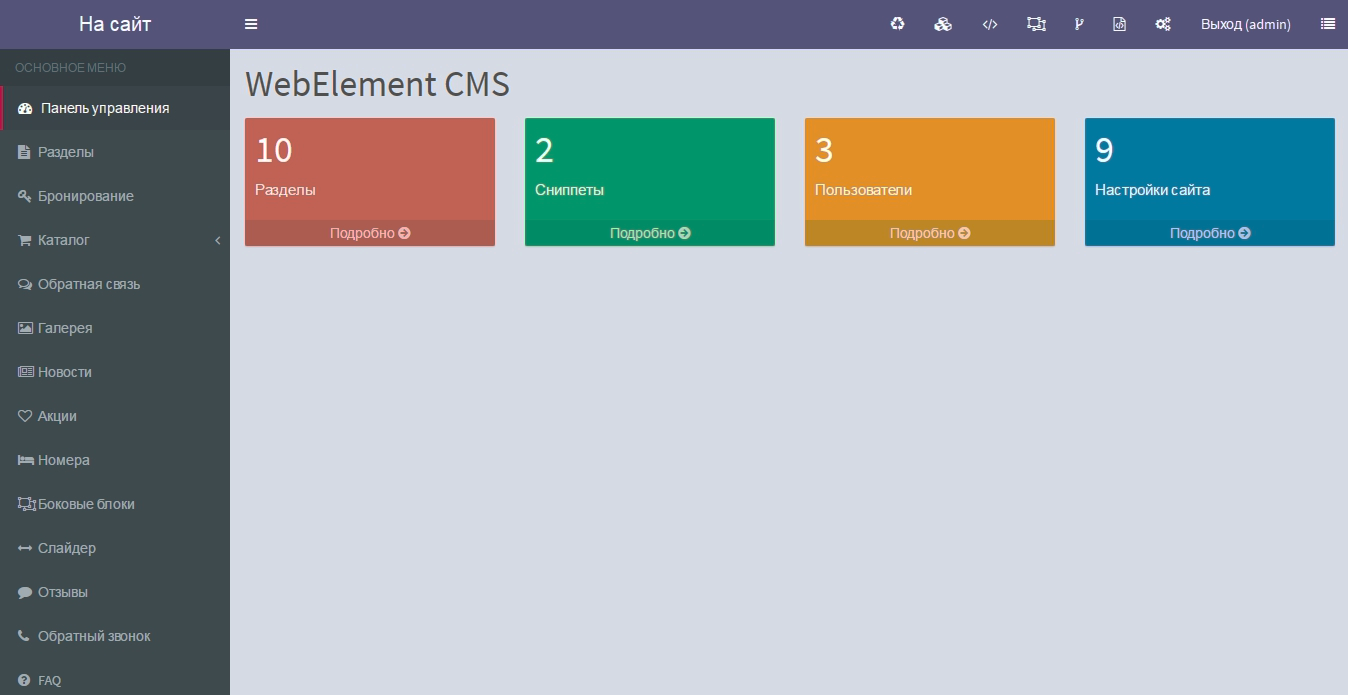The height and width of the screenshot is (695, 1348).
Task: Click the number 2 on green card
Action: (x=544, y=150)
